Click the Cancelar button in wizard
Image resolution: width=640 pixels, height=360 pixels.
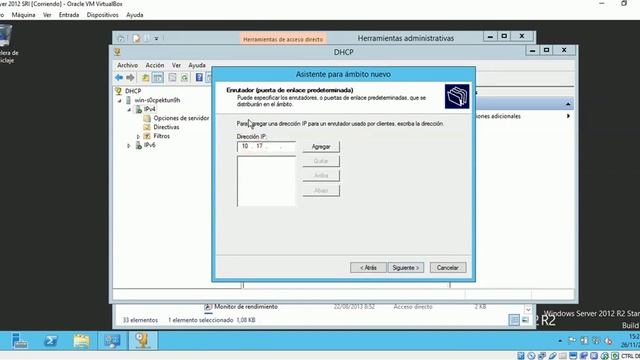click(x=448, y=268)
